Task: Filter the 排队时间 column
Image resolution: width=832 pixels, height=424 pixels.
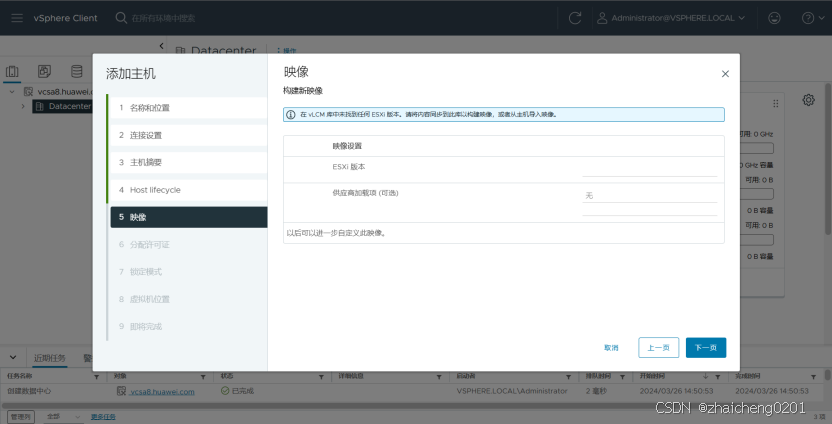Action: pos(622,377)
